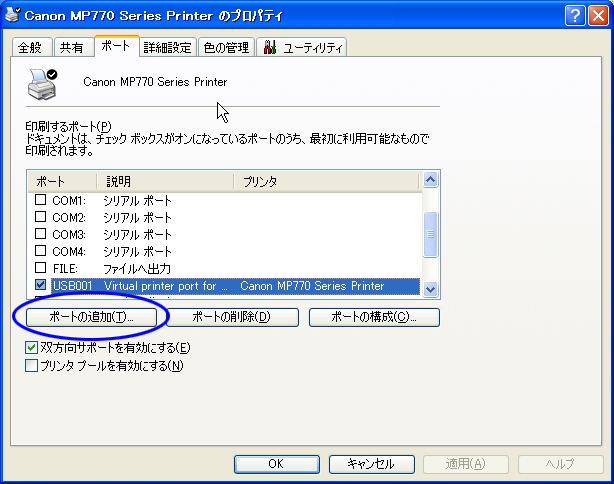
Task: Confirm with the OK button
Action: [x=277, y=464]
